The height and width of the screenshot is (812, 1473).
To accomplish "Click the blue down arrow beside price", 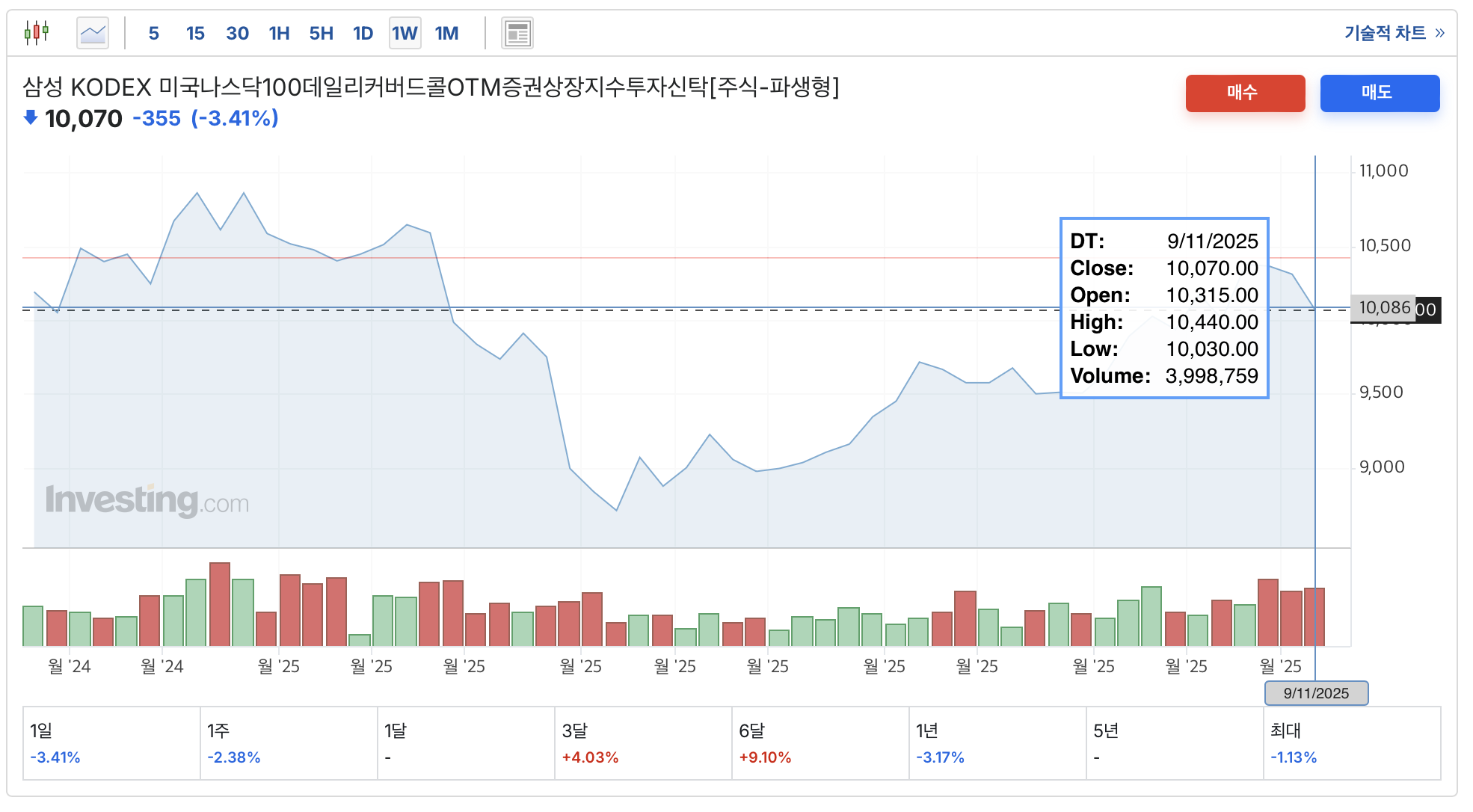I will tap(31, 117).
